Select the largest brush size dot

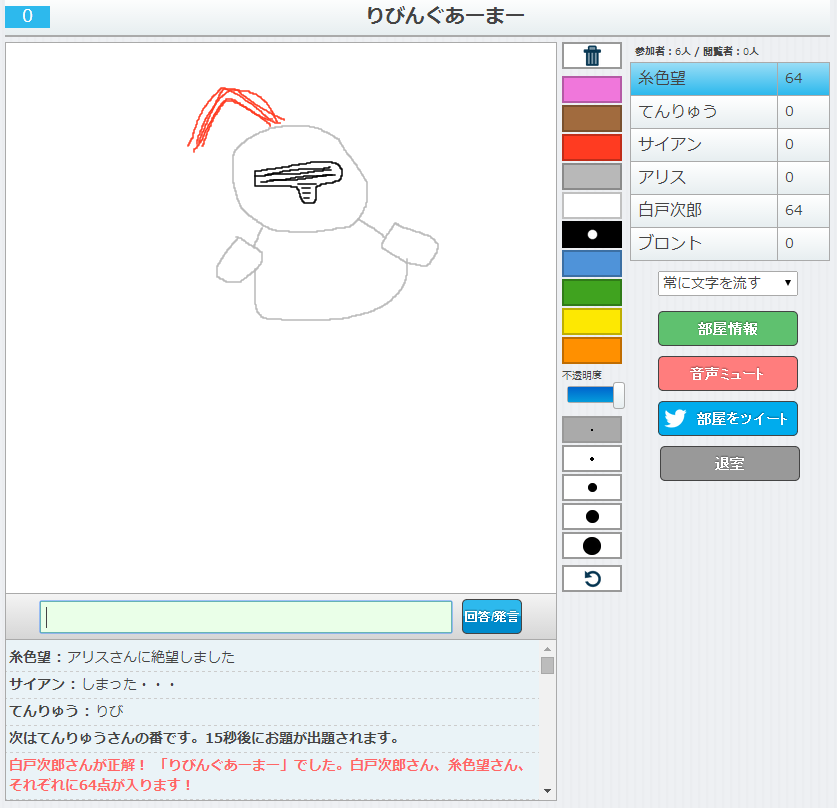point(591,545)
